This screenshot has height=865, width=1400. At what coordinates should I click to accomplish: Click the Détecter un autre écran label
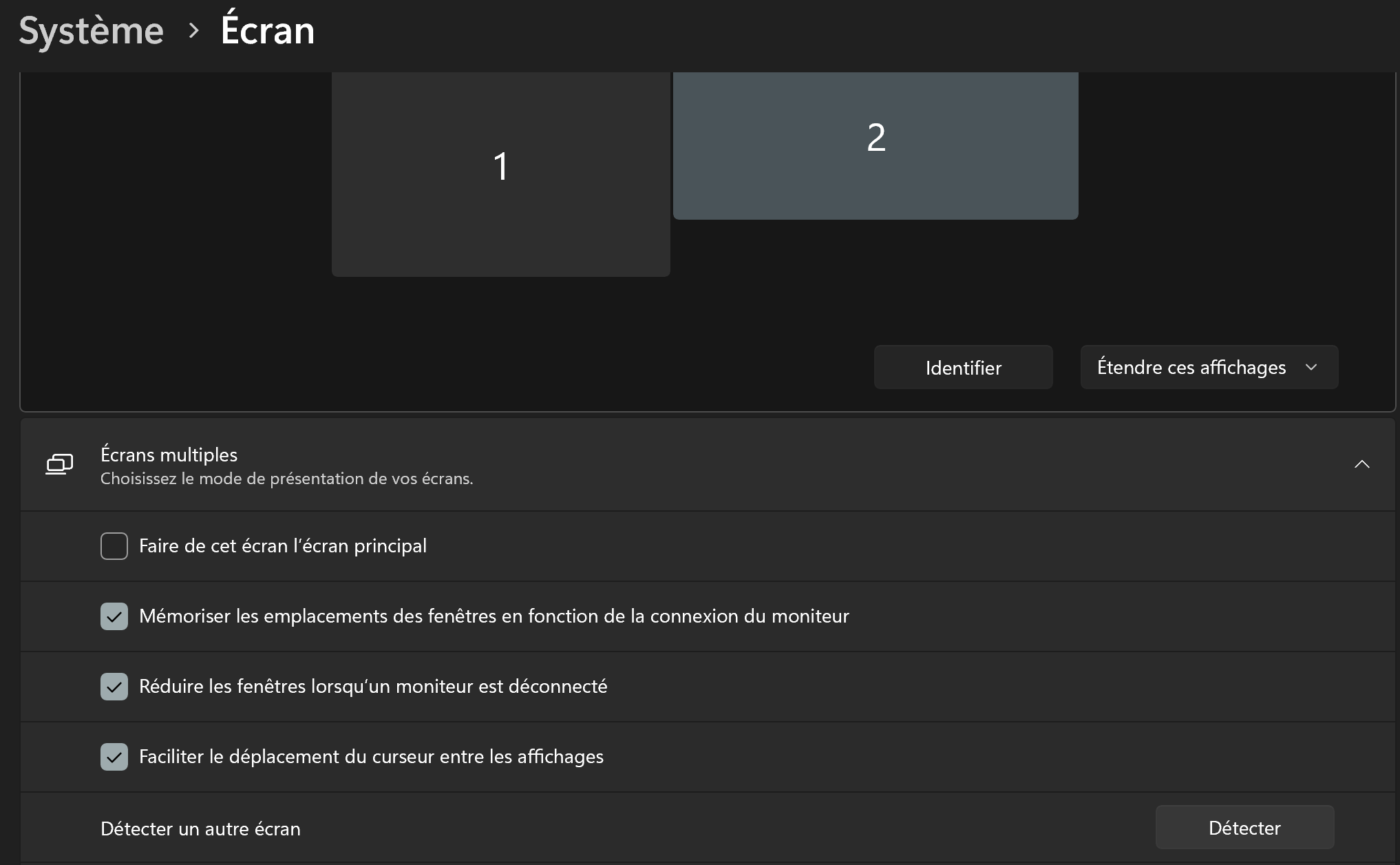tap(200, 828)
